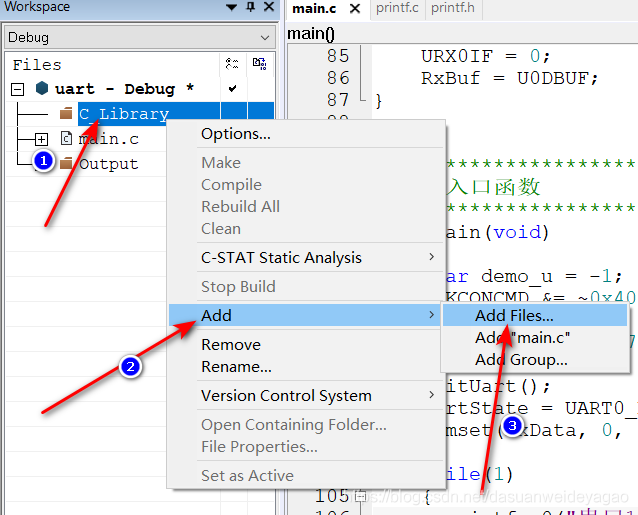Choose Options... from the context menu
Image resolution: width=638 pixels, height=515 pixels.
coord(236,133)
